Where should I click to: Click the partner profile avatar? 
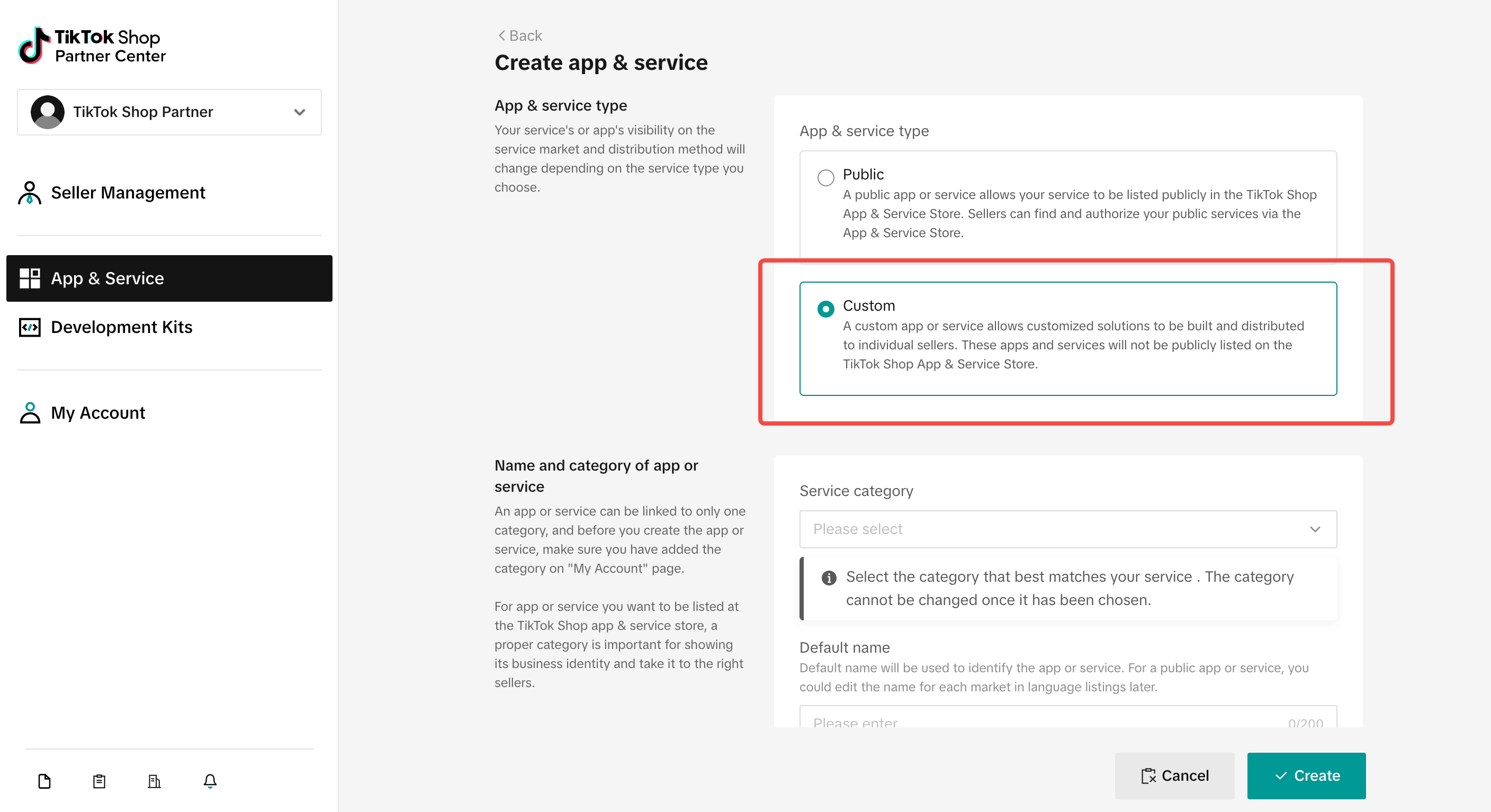(x=48, y=112)
